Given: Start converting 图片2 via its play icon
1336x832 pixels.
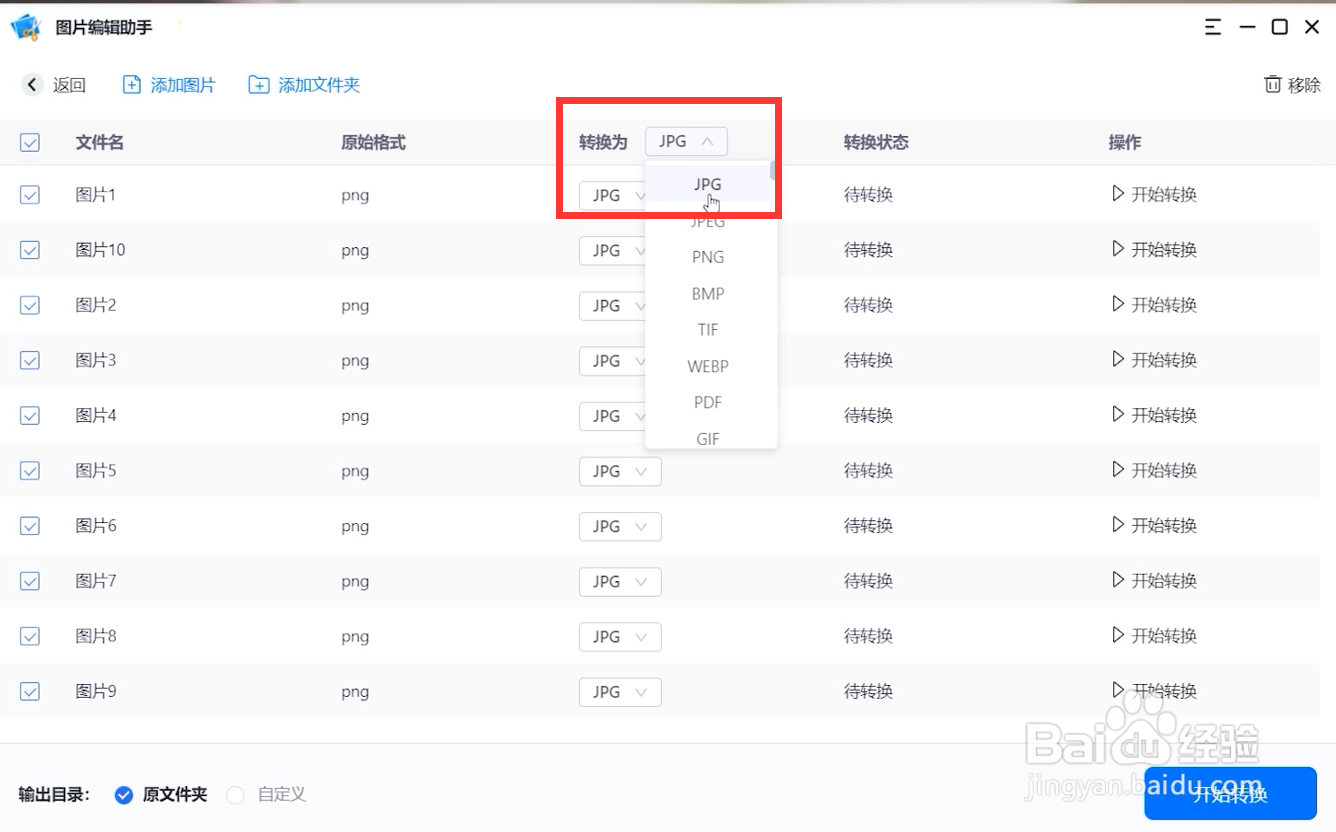Looking at the screenshot, I should pyautogui.click(x=1118, y=304).
